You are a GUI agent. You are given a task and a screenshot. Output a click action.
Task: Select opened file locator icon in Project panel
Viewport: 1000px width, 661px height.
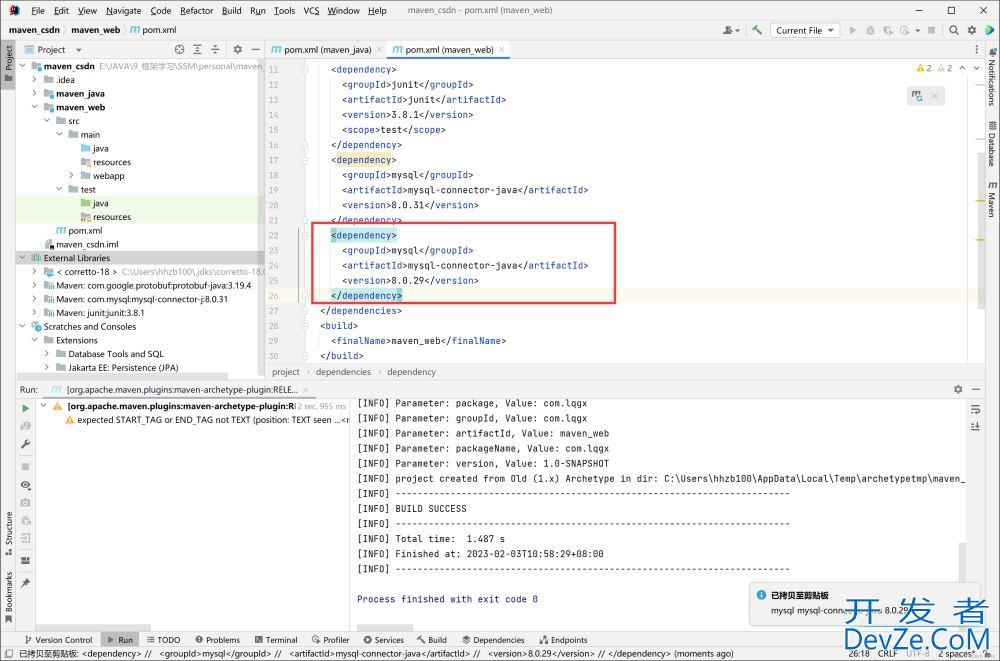click(x=180, y=49)
